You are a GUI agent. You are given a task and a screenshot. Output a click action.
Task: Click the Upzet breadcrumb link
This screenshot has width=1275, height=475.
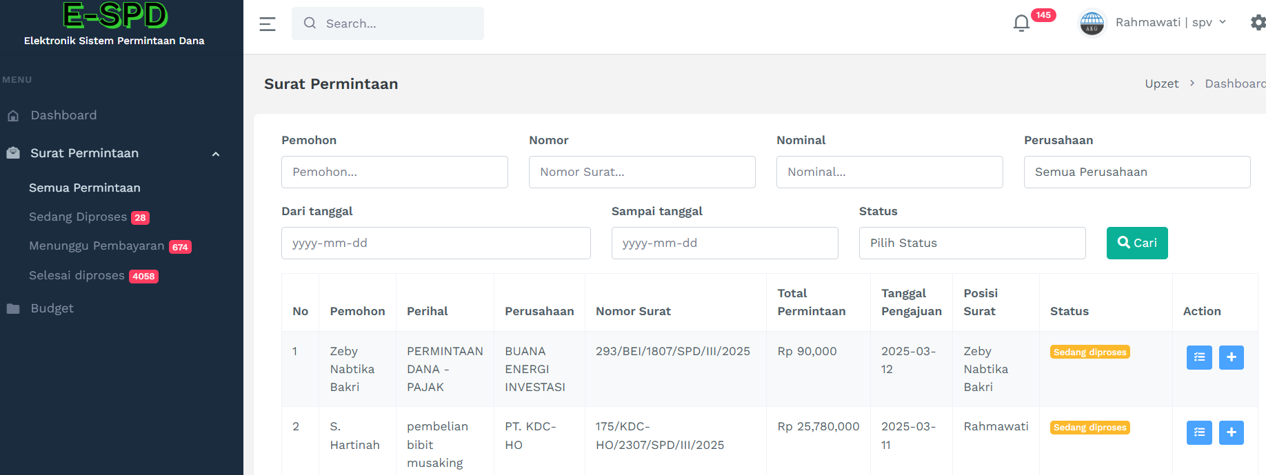coord(1161,84)
